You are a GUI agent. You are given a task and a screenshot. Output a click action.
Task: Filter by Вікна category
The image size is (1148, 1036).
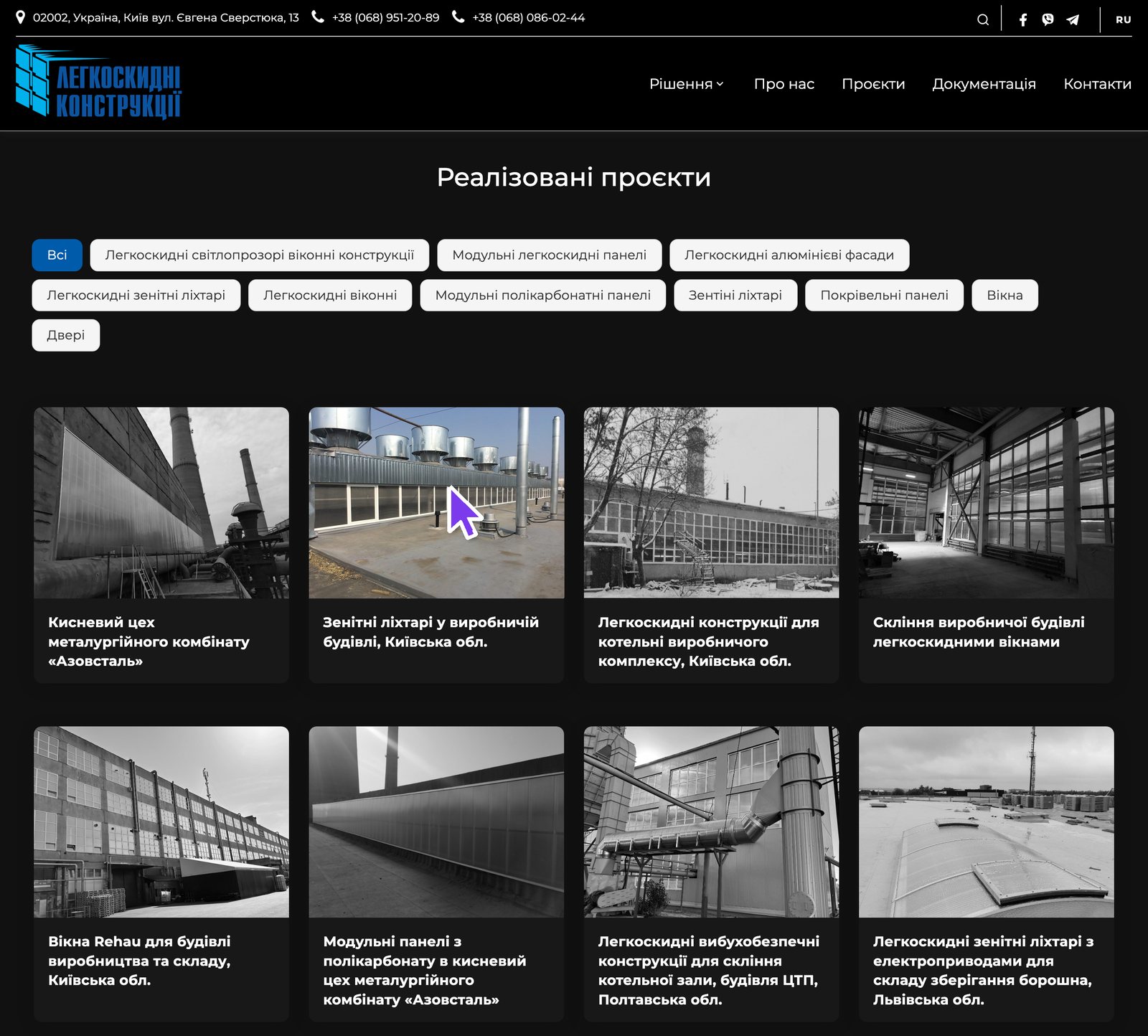1004,295
